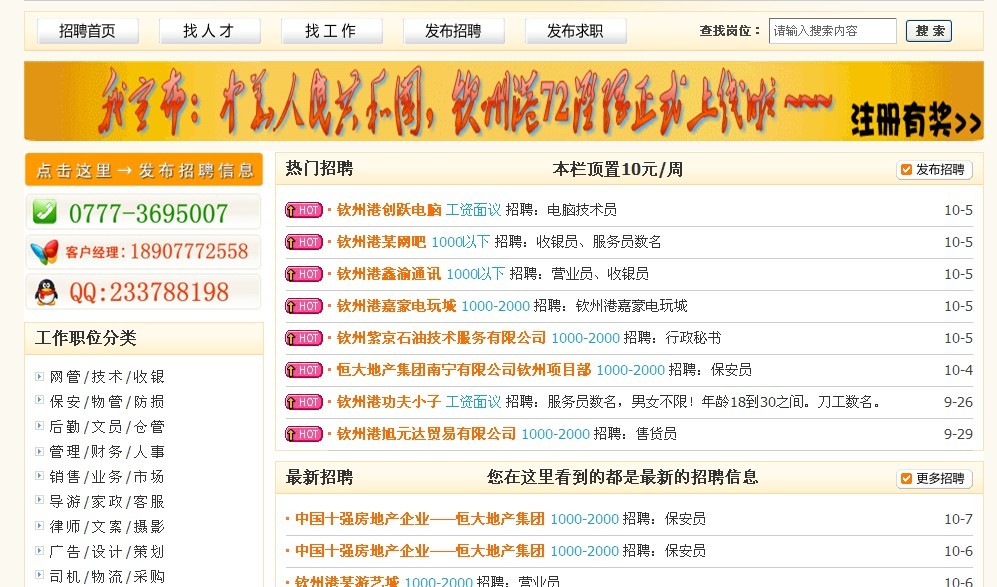Click the checkmark icon on 更多招聘 button
This screenshot has width=997, height=587.
pos(907,478)
